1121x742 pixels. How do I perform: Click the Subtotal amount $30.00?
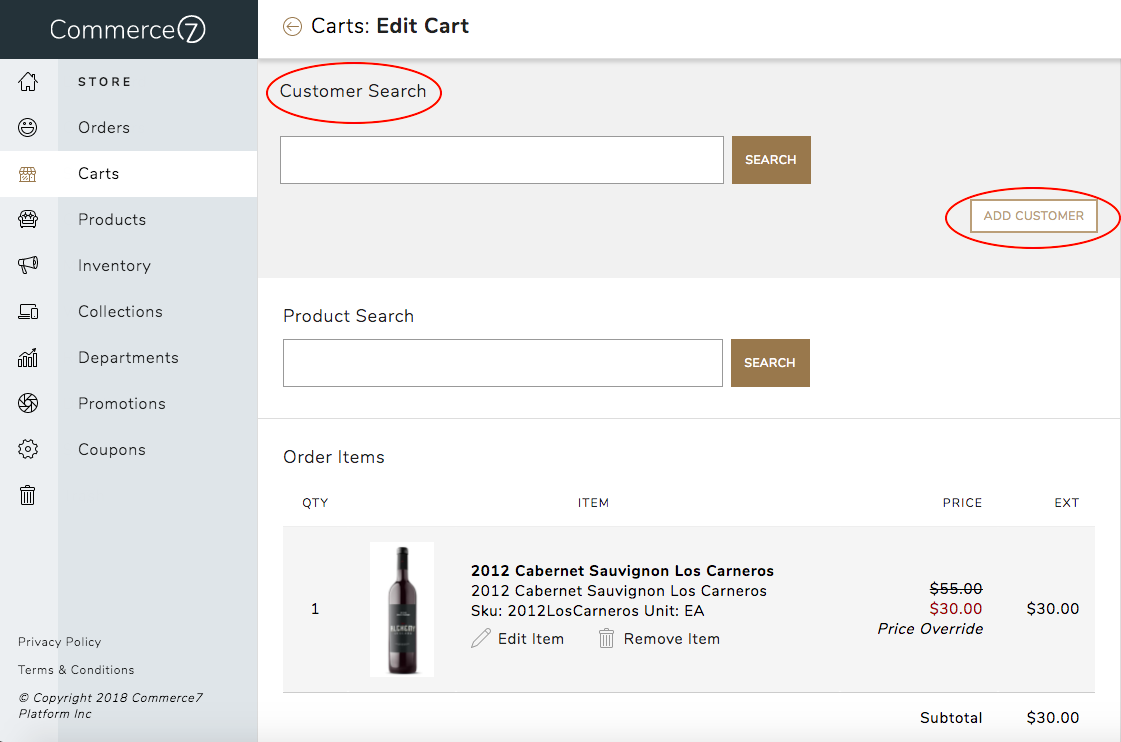[x=1052, y=718]
